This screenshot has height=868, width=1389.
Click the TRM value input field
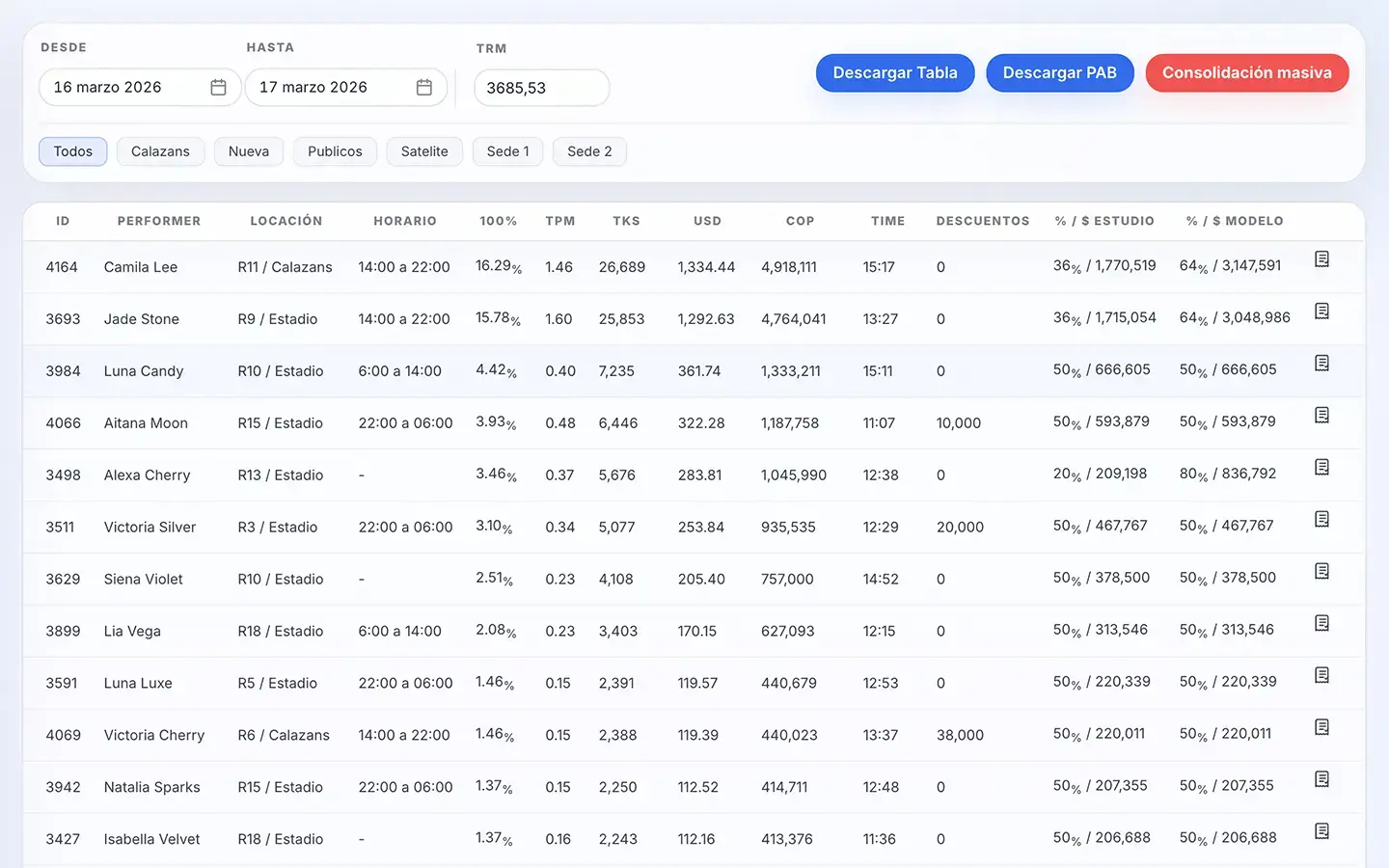(x=541, y=87)
